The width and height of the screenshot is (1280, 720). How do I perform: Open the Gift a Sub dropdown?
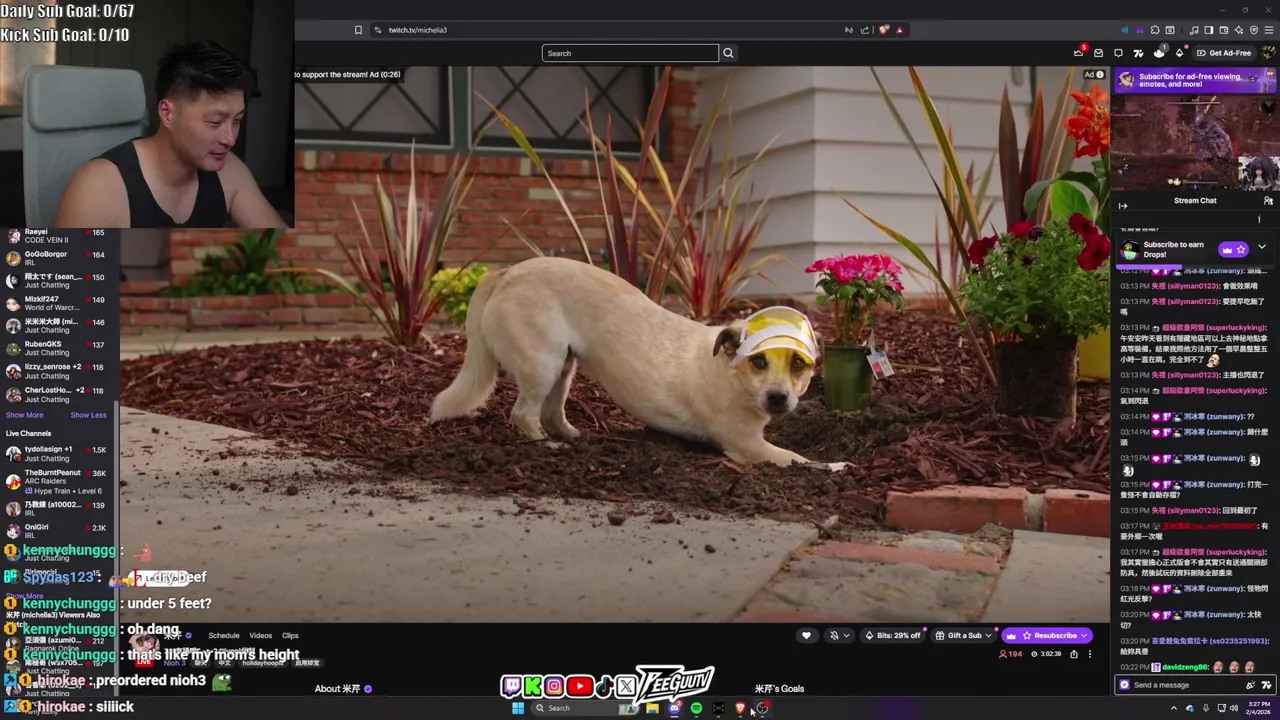coord(963,636)
